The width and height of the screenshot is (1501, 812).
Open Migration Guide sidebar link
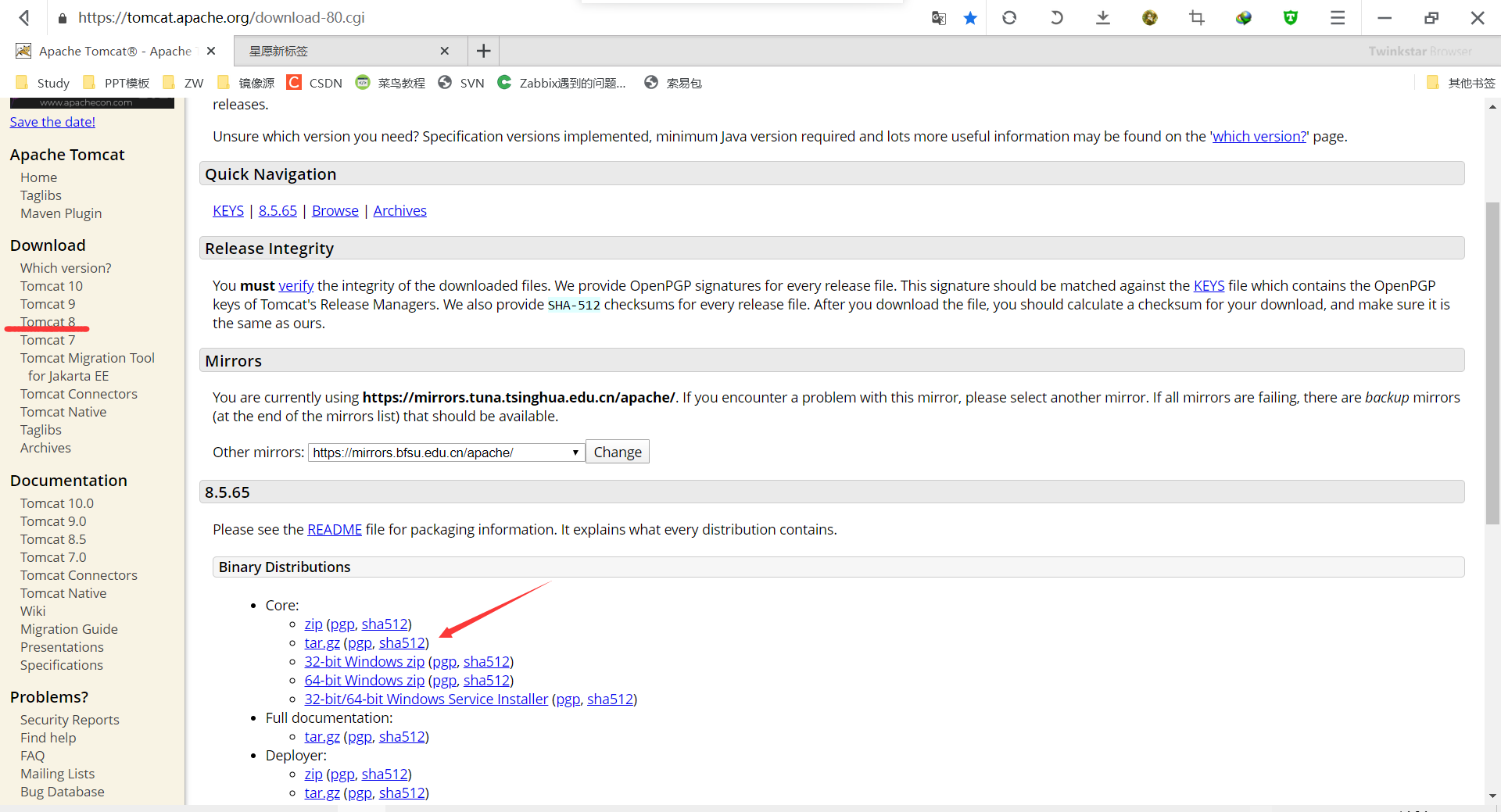click(x=69, y=629)
